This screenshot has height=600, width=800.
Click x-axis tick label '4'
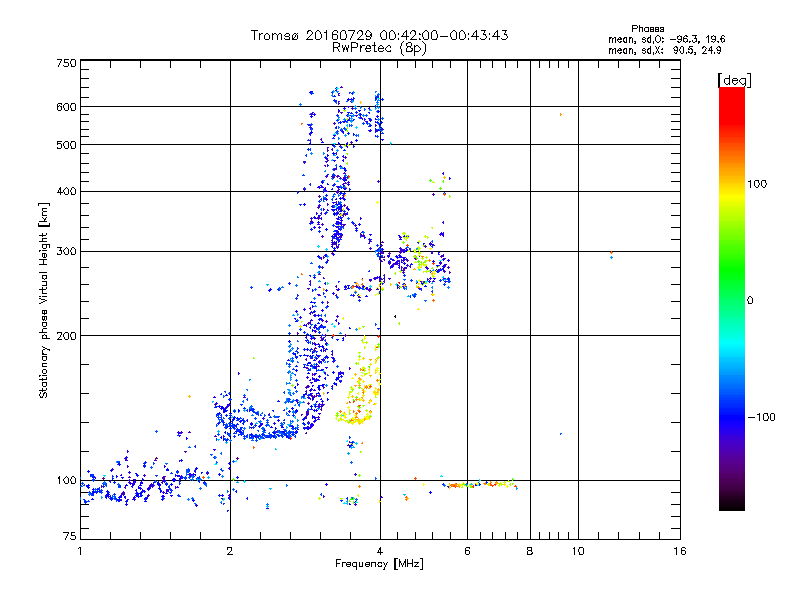click(380, 551)
